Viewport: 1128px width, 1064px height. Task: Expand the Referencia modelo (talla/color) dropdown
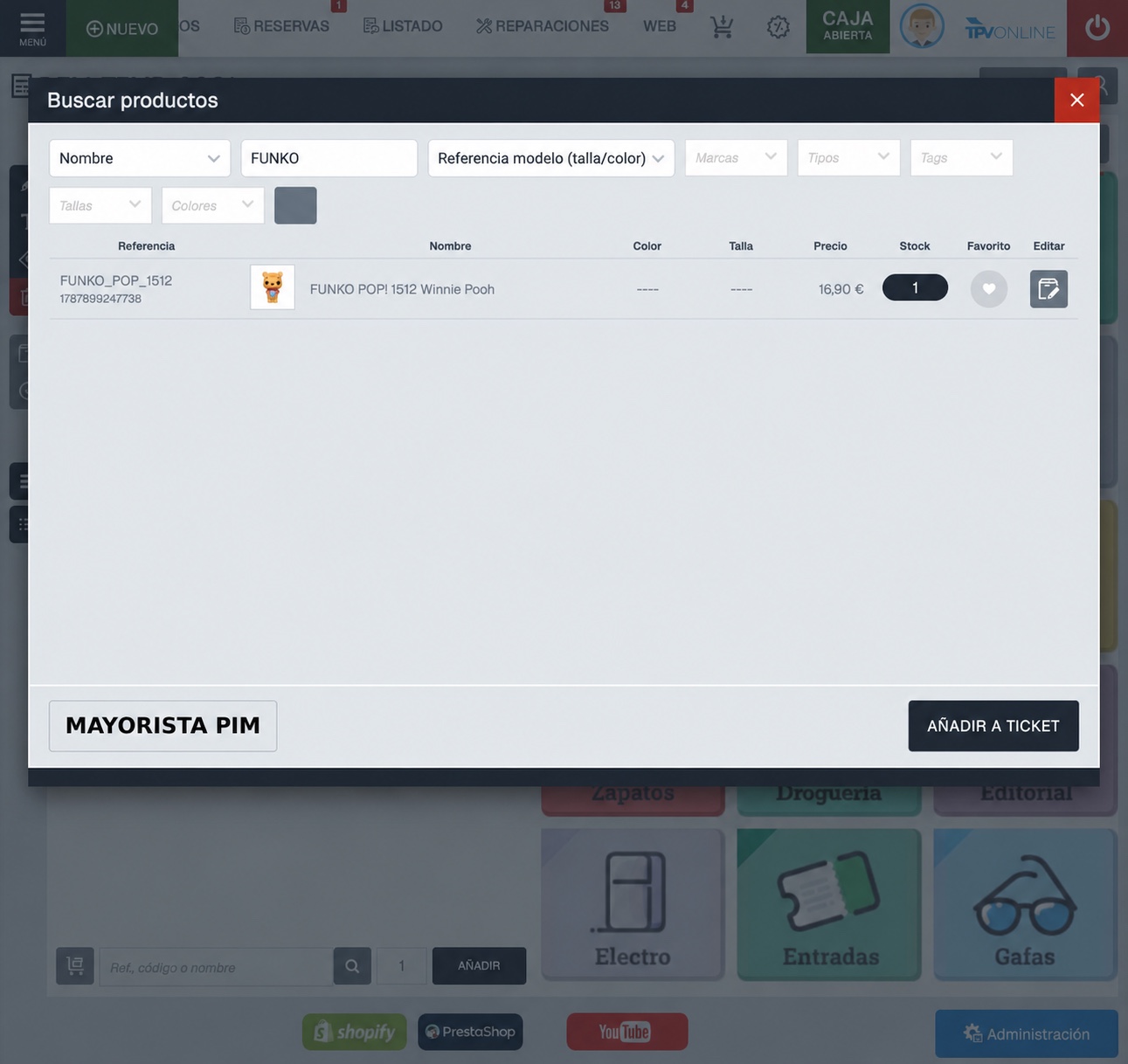[x=551, y=158]
